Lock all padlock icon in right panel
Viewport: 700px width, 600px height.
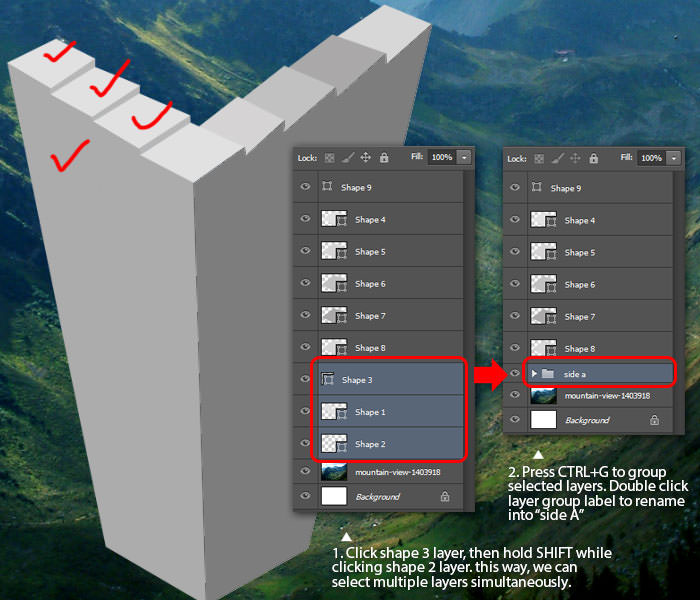pyautogui.click(x=593, y=158)
